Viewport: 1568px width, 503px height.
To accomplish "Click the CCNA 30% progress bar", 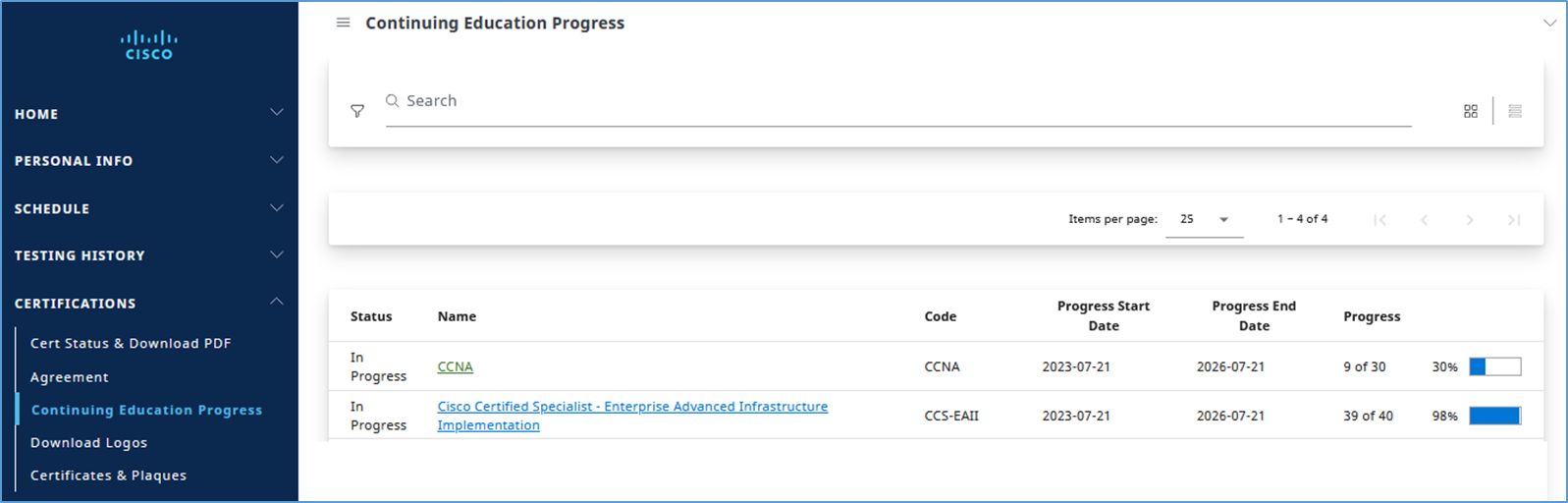I will coord(1494,366).
